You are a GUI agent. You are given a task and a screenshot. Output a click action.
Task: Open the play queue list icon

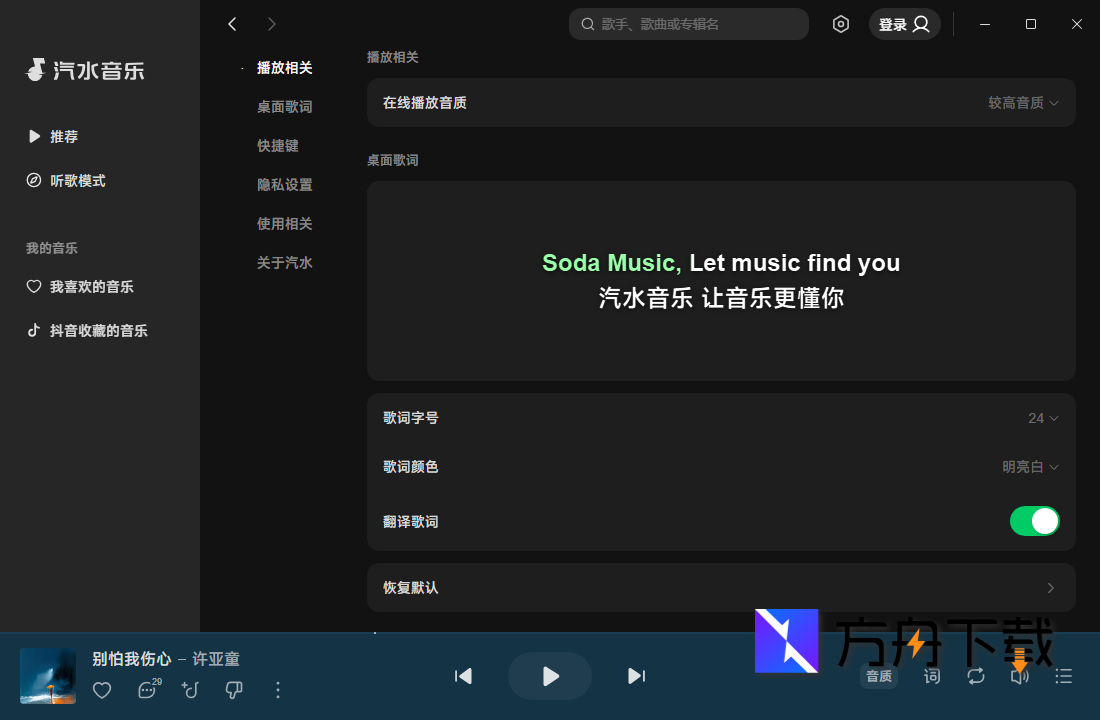(x=1063, y=676)
